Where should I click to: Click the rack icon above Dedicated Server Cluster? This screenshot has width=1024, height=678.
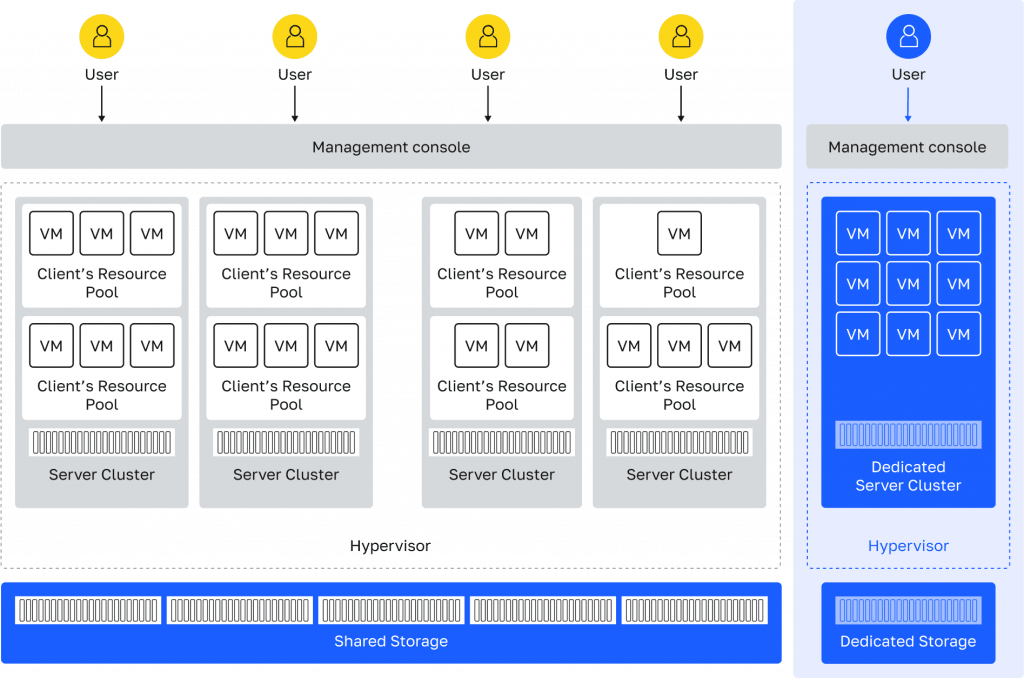pyautogui.click(x=908, y=434)
